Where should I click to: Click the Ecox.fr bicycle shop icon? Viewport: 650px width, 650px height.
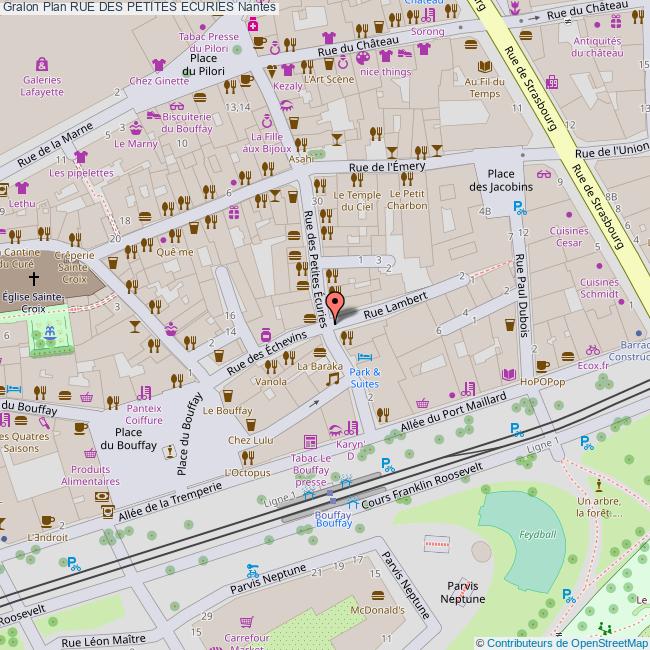tap(593, 351)
